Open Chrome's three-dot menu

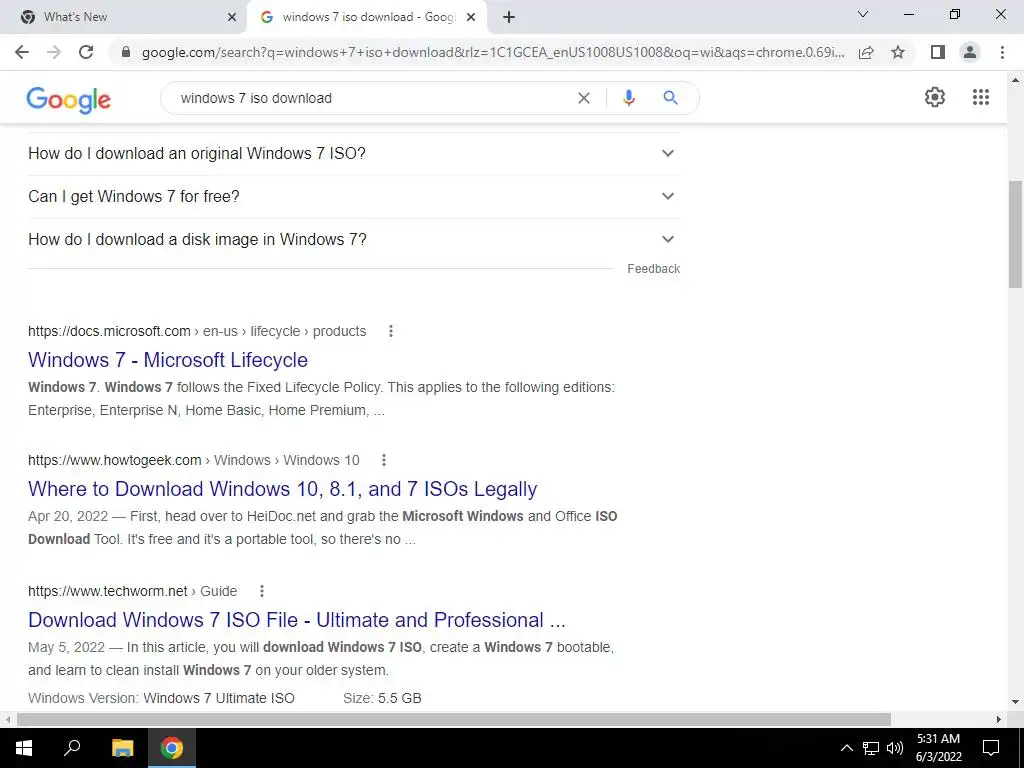(1002, 52)
